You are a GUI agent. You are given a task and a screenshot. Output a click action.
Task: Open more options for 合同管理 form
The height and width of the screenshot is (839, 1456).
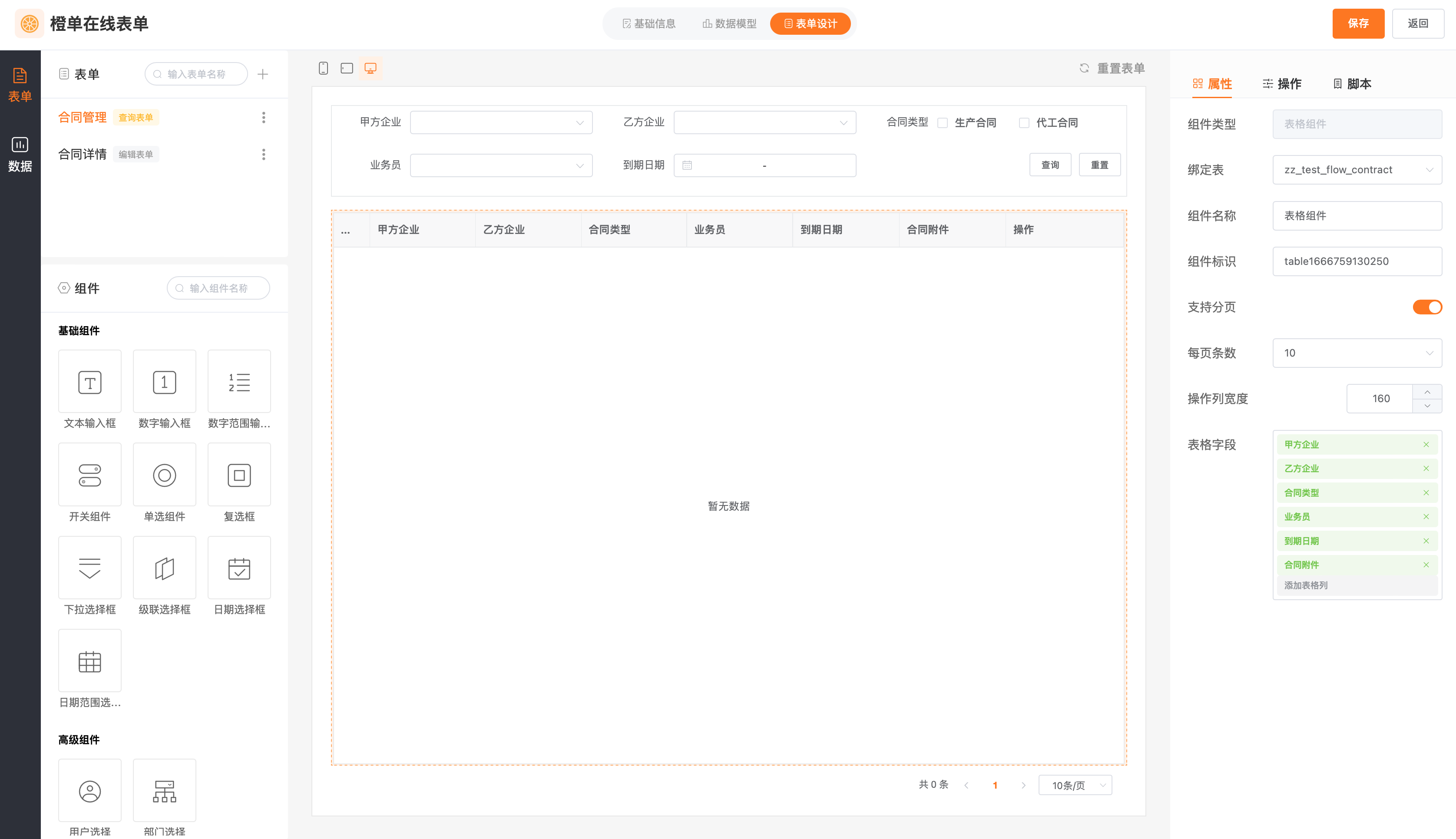click(x=264, y=118)
